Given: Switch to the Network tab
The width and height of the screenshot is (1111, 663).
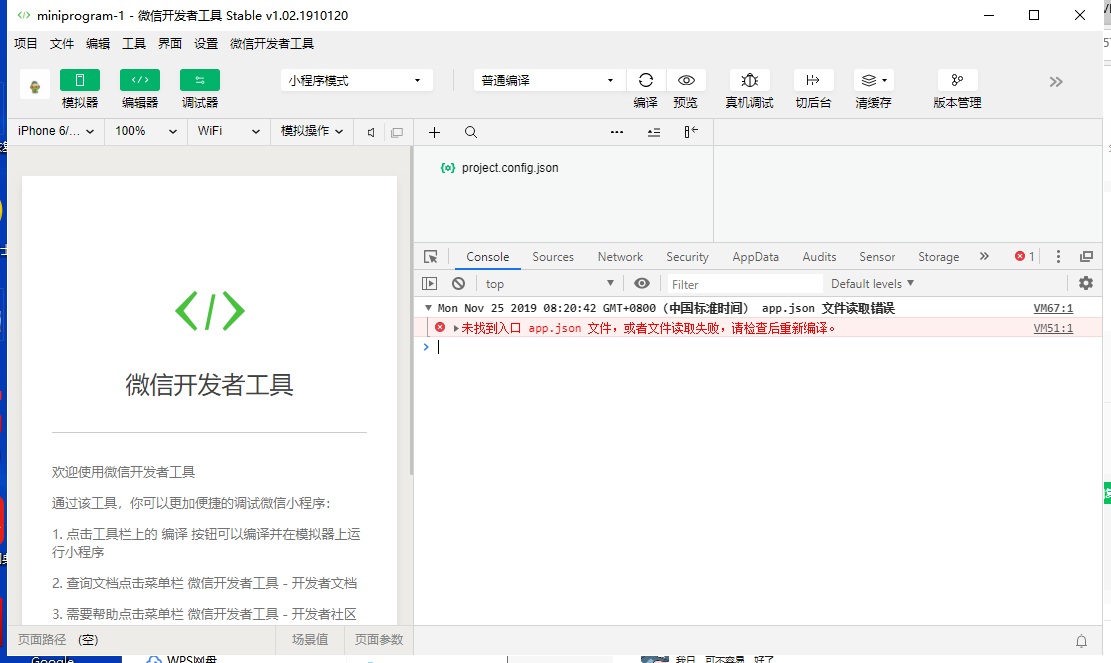Looking at the screenshot, I should (620, 257).
